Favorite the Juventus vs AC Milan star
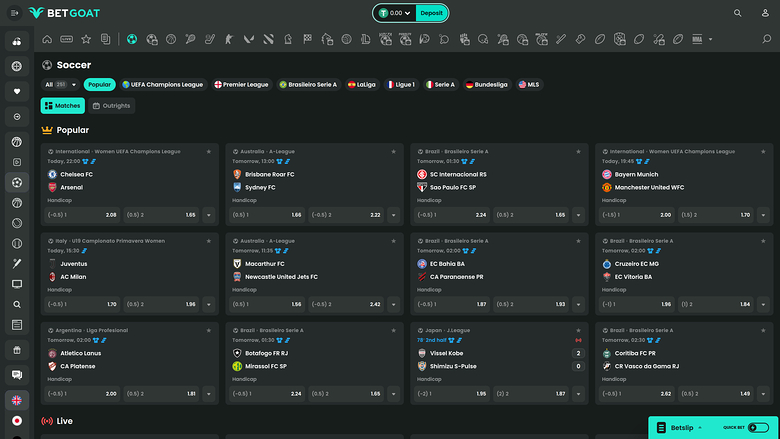Screen dimensions: 780x439 [209, 241]
